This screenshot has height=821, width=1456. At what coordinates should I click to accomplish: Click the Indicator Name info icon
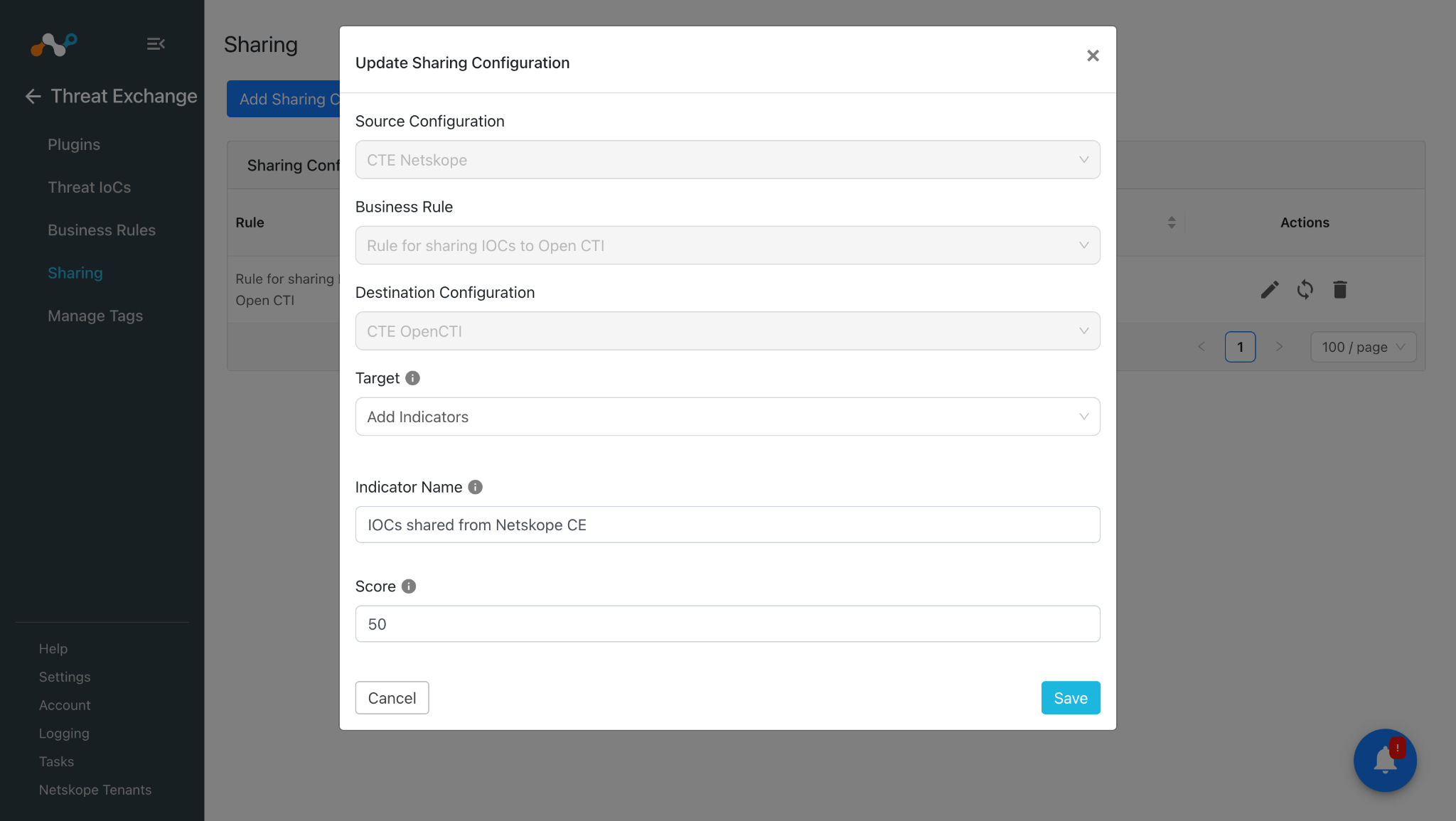pos(475,487)
